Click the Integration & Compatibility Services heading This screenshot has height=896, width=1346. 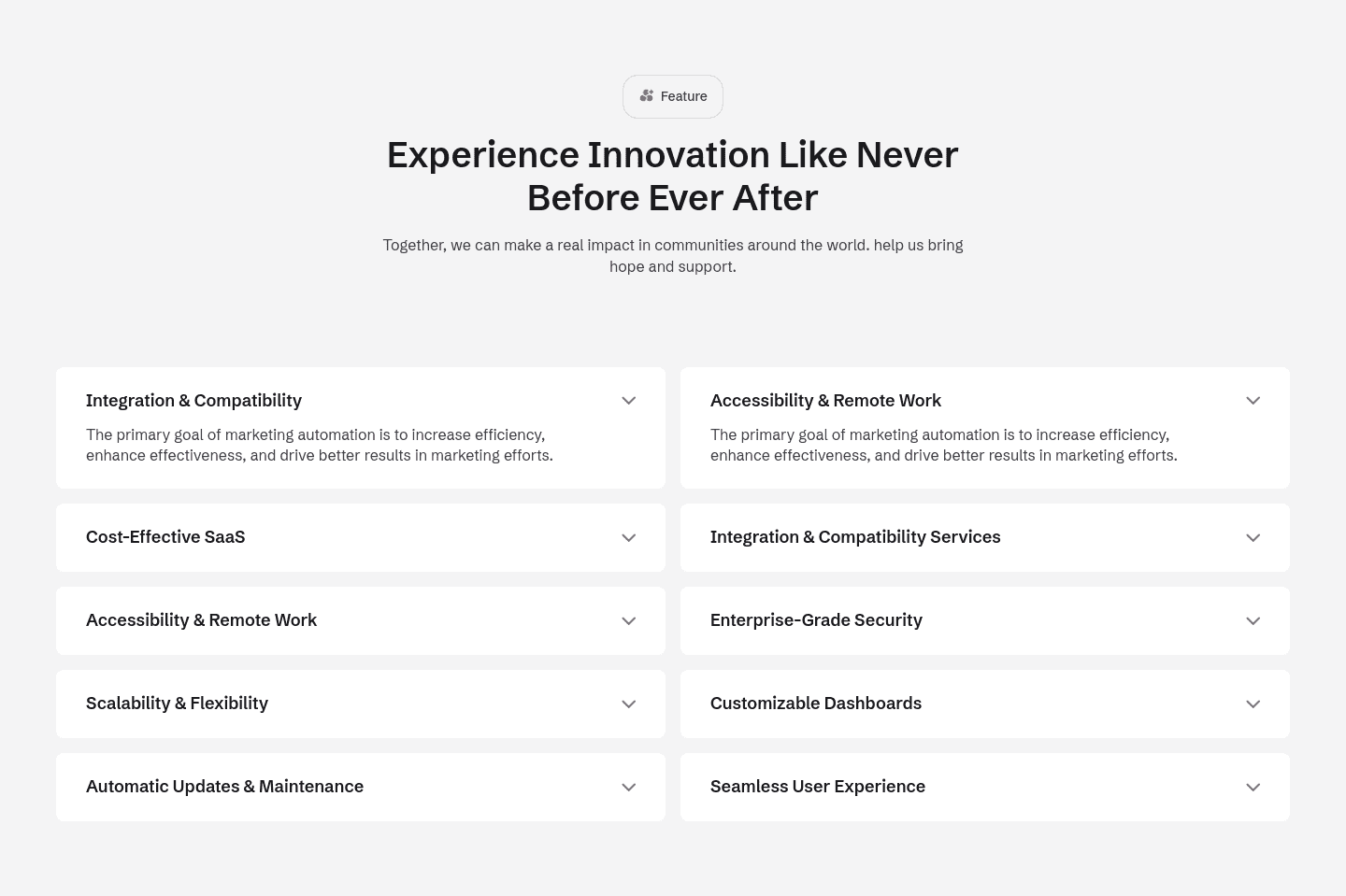(x=854, y=537)
